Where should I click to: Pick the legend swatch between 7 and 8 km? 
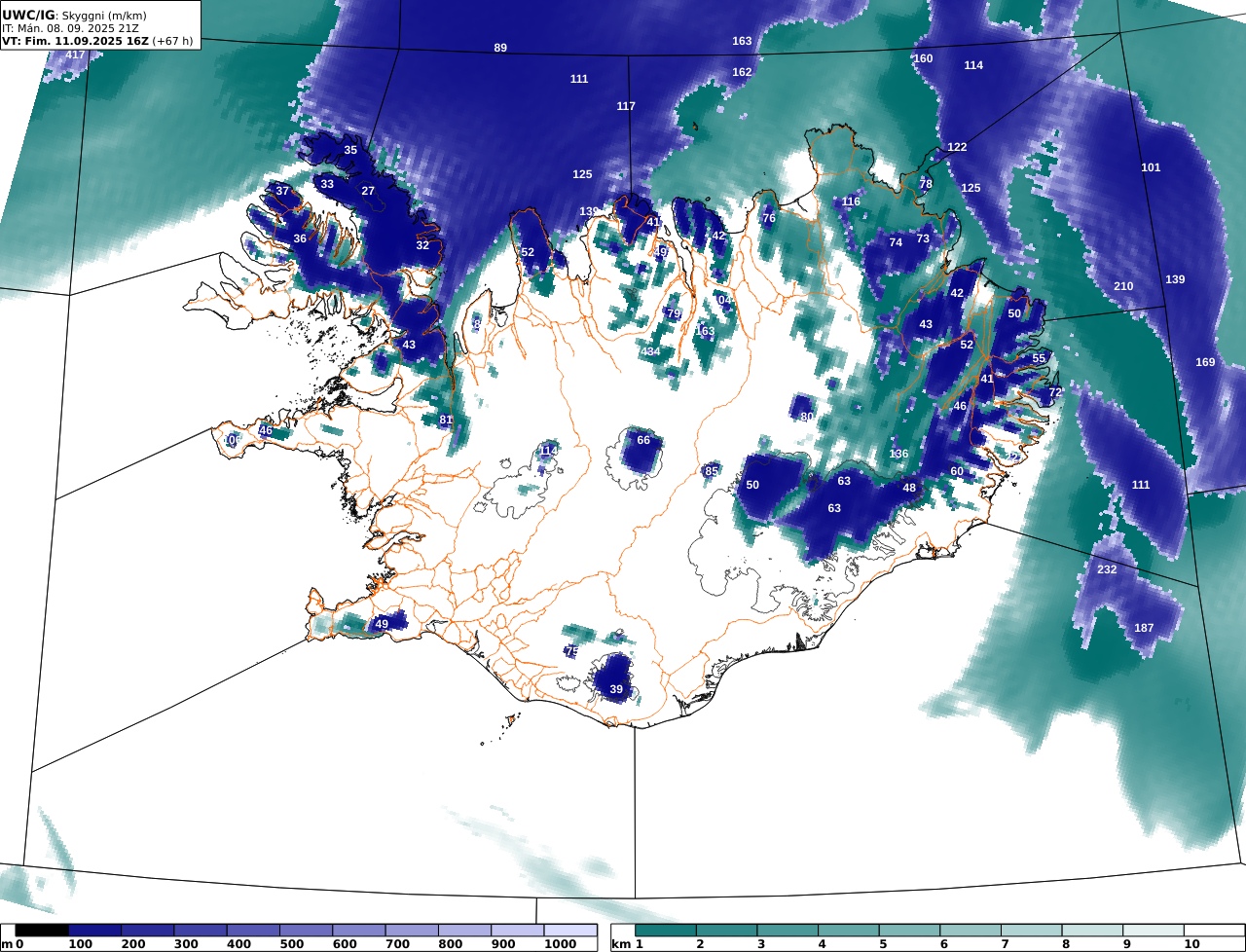pos(1032,932)
